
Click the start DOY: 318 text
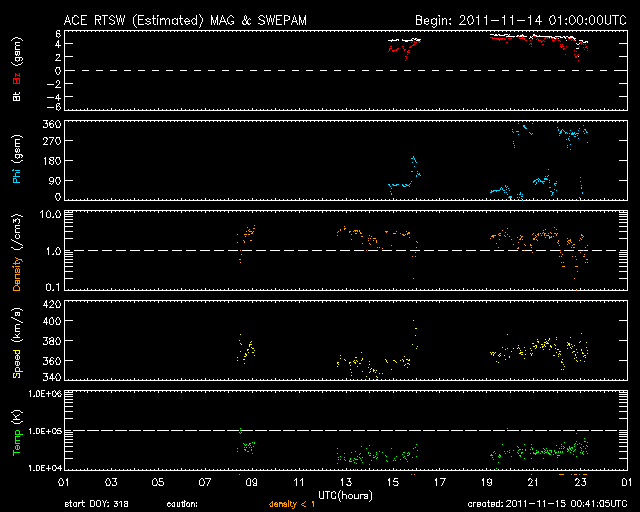tap(97, 504)
